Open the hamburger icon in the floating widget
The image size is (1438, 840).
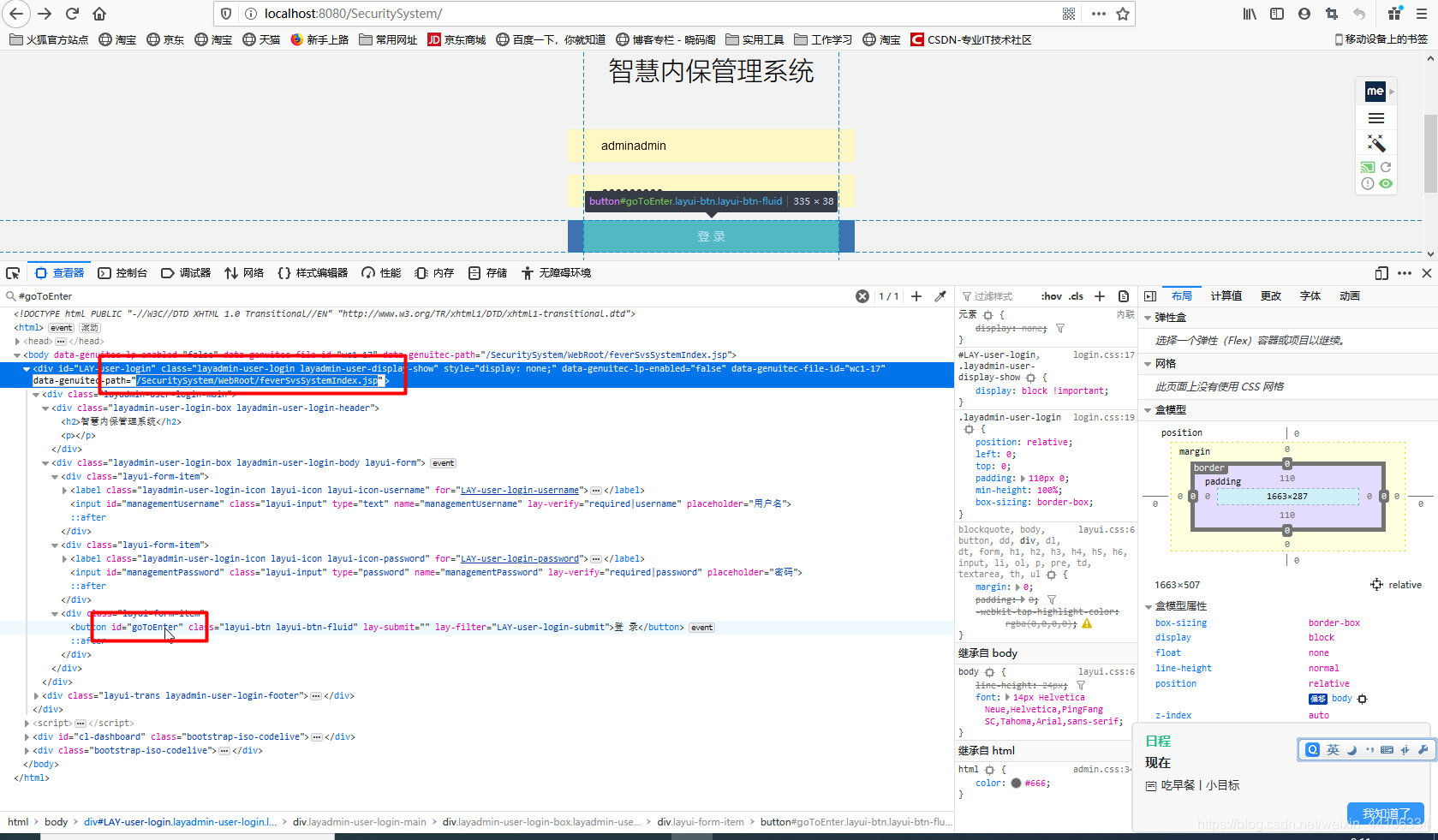(1376, 118)
